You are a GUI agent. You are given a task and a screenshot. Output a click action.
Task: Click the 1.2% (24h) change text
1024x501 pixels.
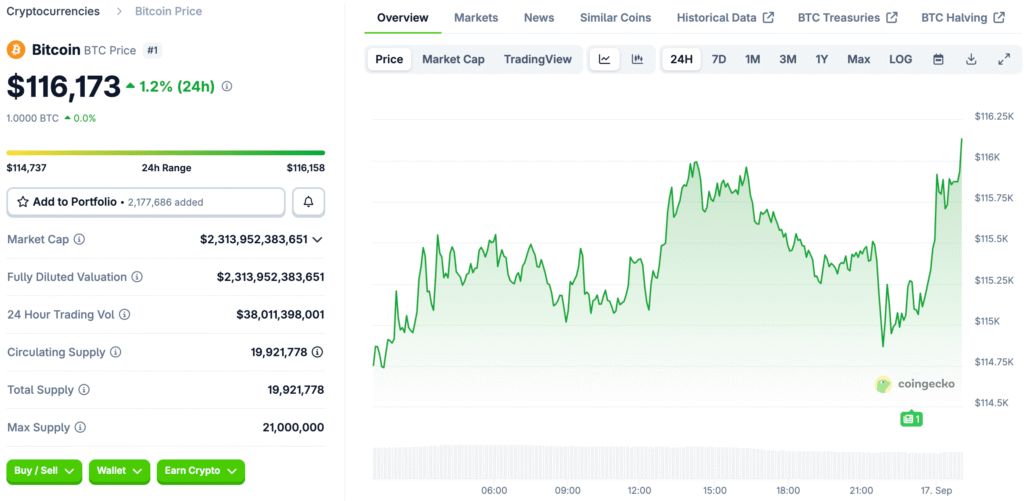coord(177,86)
